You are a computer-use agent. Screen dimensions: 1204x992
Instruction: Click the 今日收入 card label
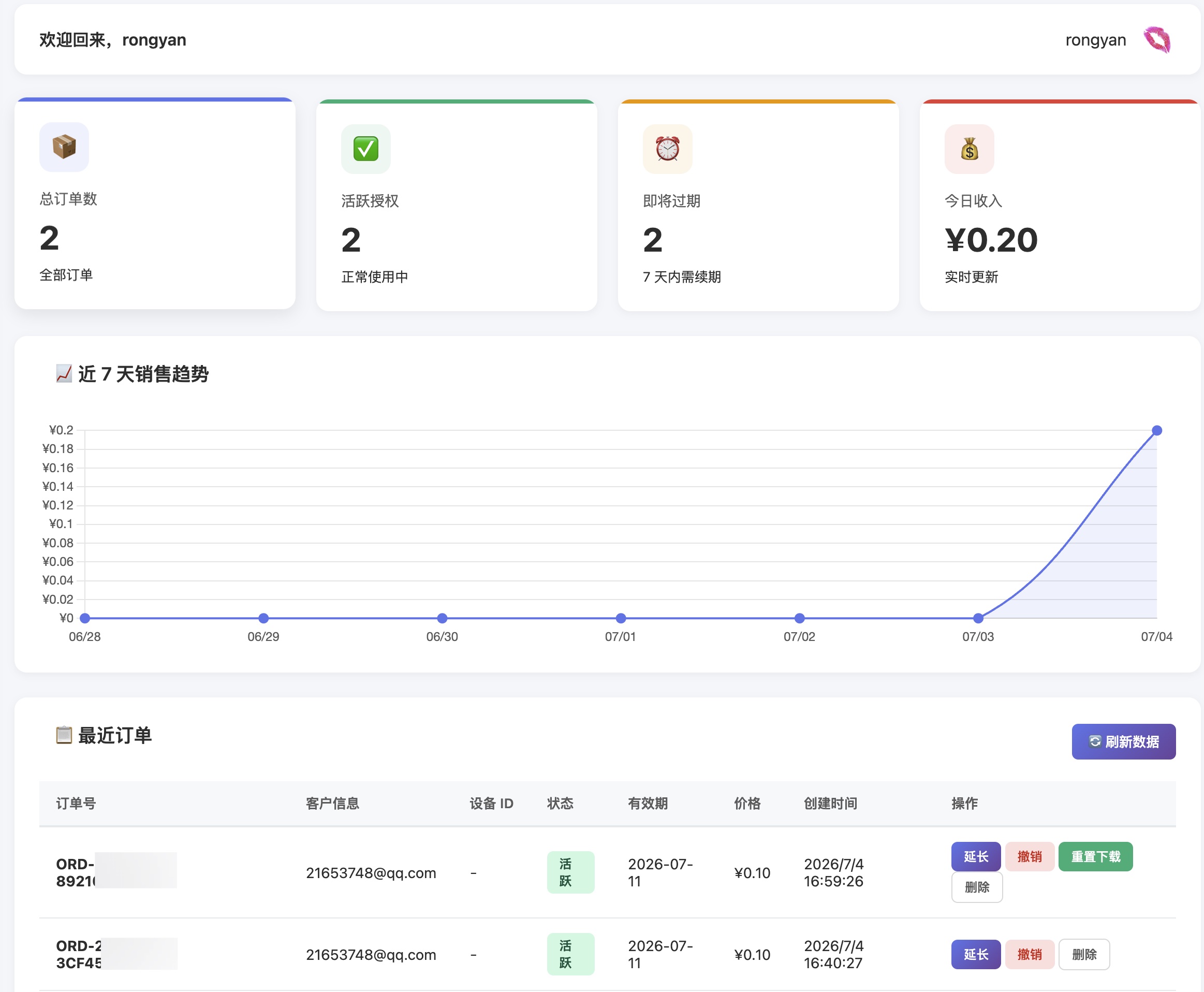tap(973, 200)
